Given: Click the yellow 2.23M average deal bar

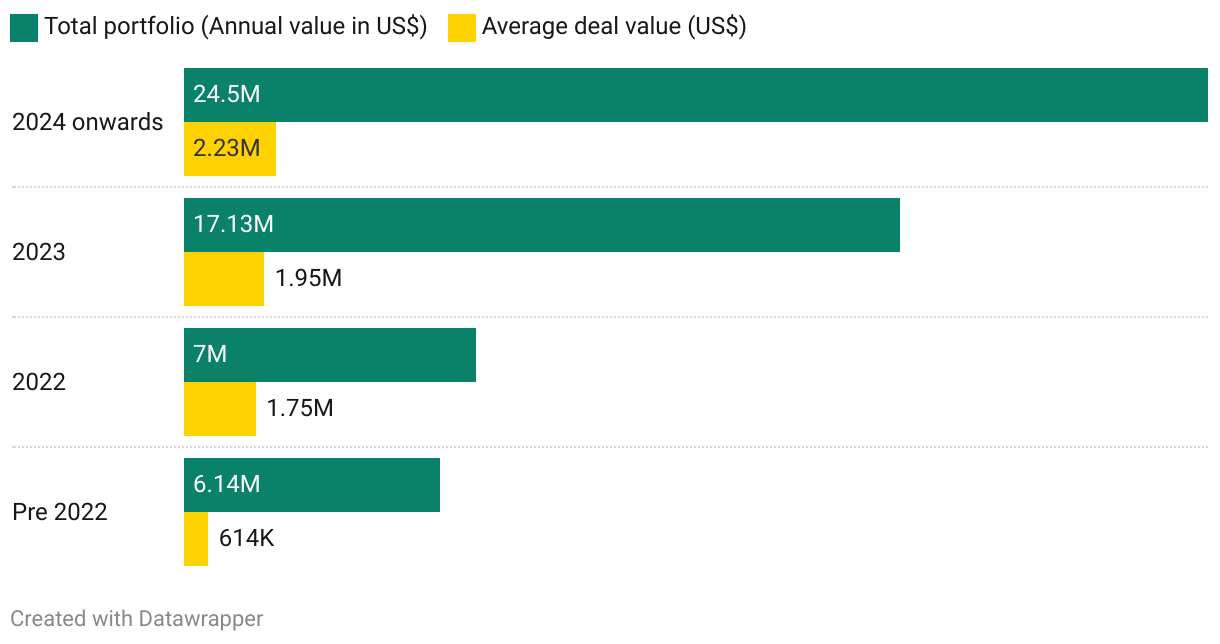Looking at the screenshot, I should [229, 149].
